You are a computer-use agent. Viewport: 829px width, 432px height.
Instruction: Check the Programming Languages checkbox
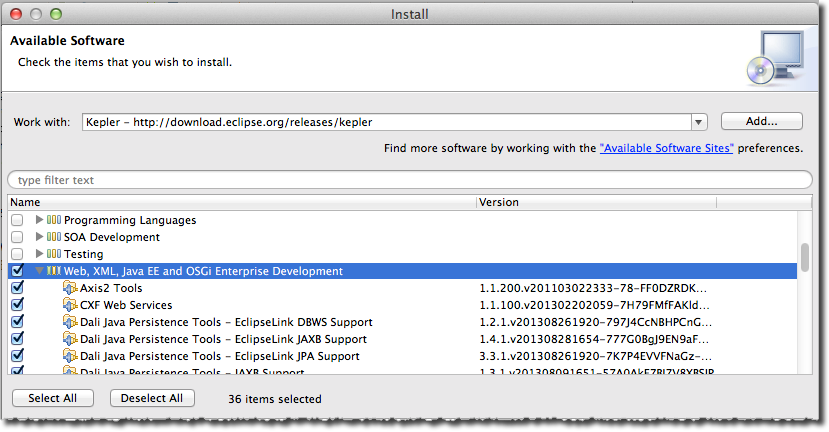tap(17, 220)
